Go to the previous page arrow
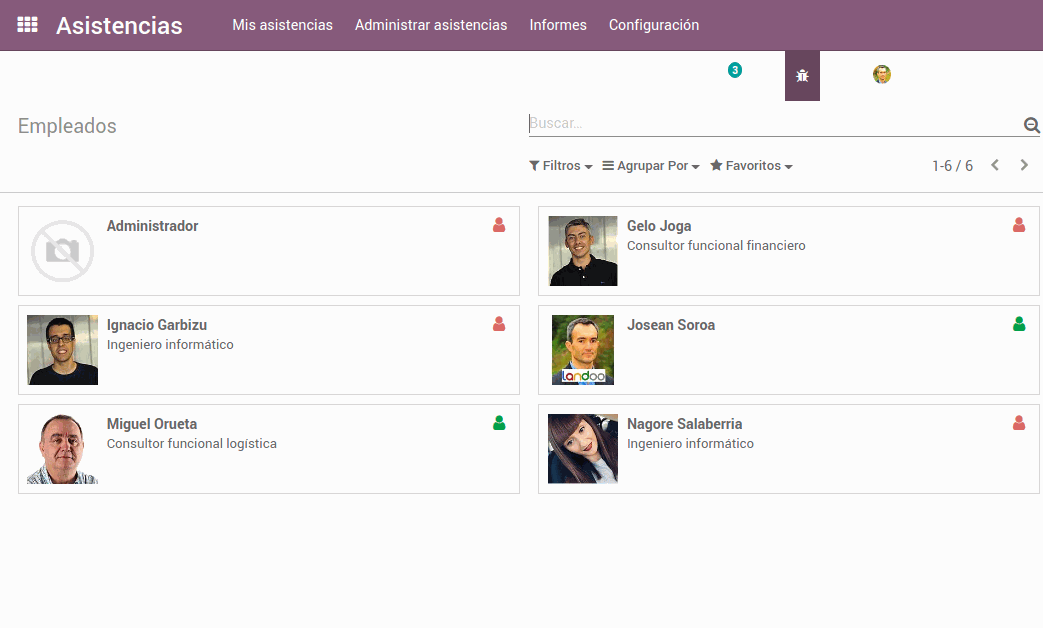1043x628 pixels. tap(995, 165)
